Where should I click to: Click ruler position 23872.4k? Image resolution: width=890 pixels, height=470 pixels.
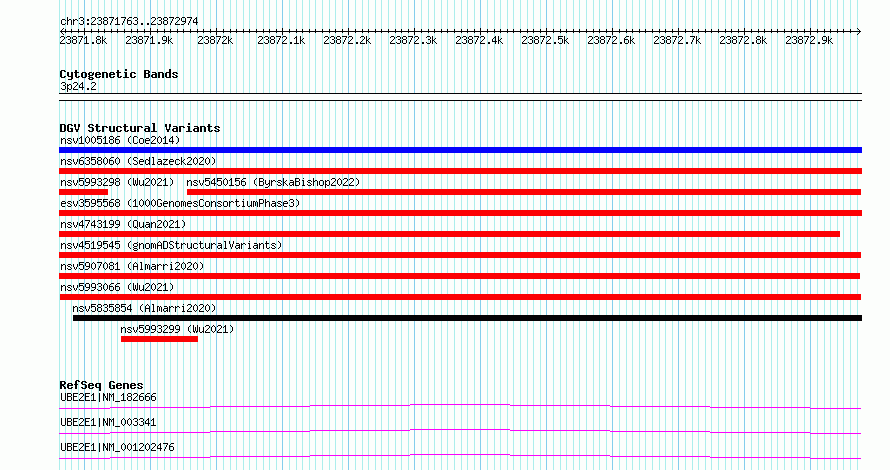click(479, 40)
